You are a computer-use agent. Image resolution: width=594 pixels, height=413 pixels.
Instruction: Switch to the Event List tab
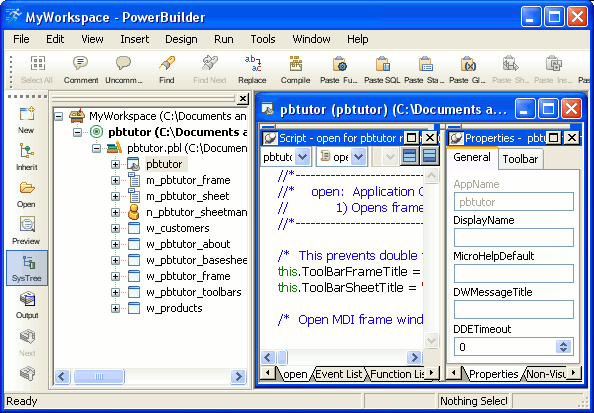point(339,374)
